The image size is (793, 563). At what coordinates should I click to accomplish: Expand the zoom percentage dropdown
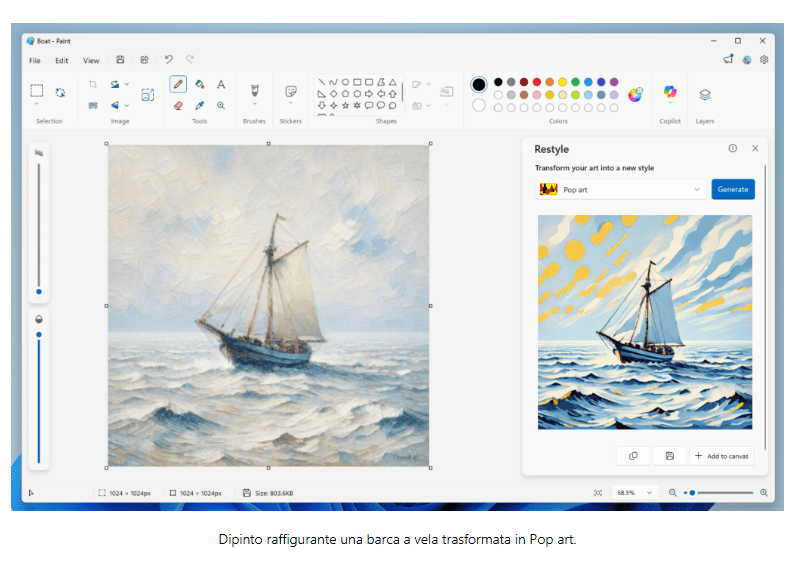[648, 493]
